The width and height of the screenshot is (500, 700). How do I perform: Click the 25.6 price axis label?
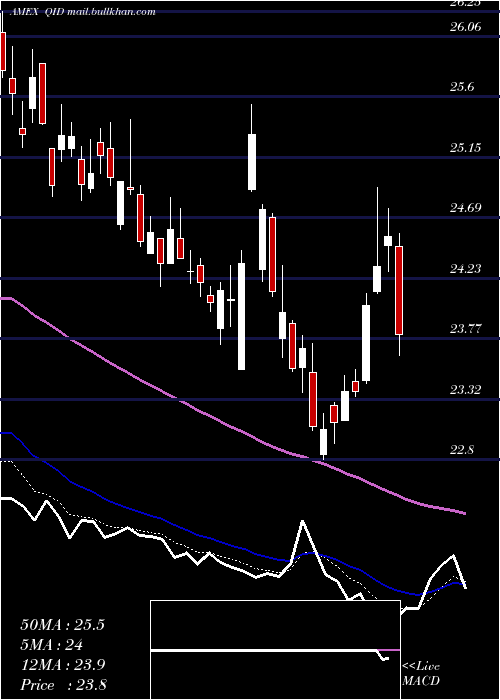(x=462, y=87)
